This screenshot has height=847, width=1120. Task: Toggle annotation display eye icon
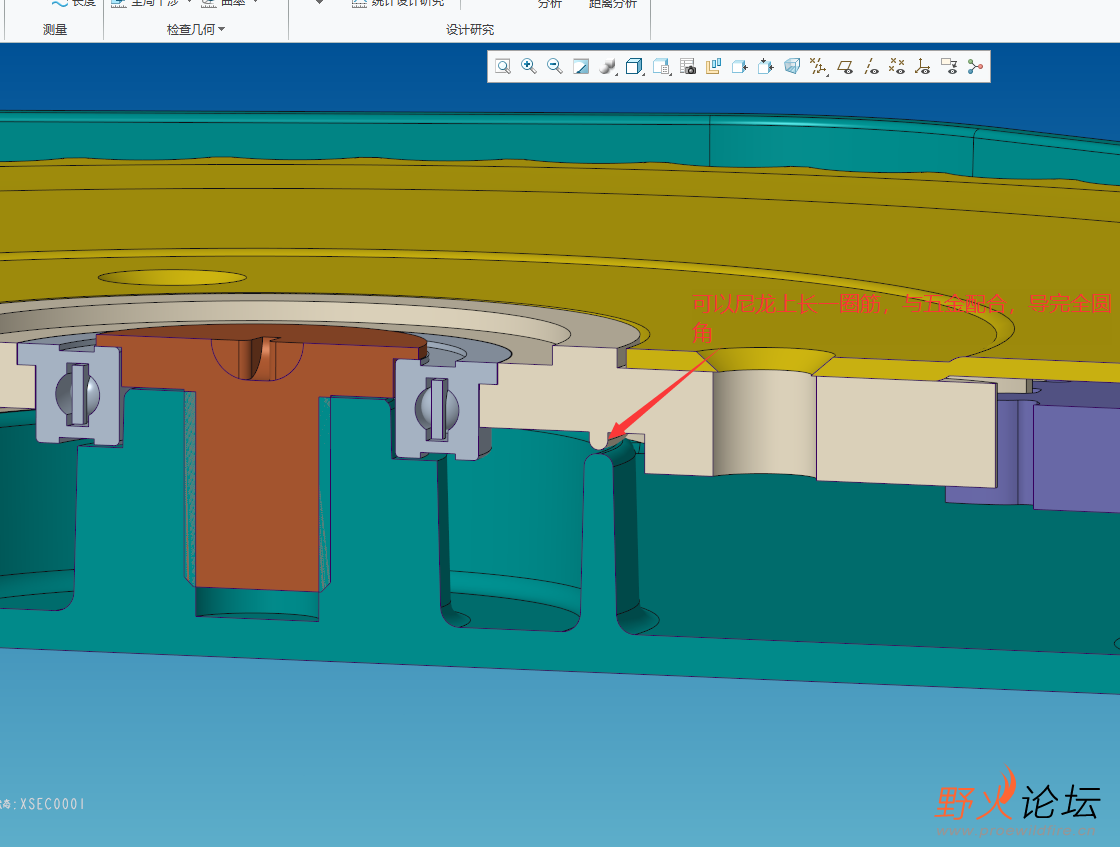[949, 67]
